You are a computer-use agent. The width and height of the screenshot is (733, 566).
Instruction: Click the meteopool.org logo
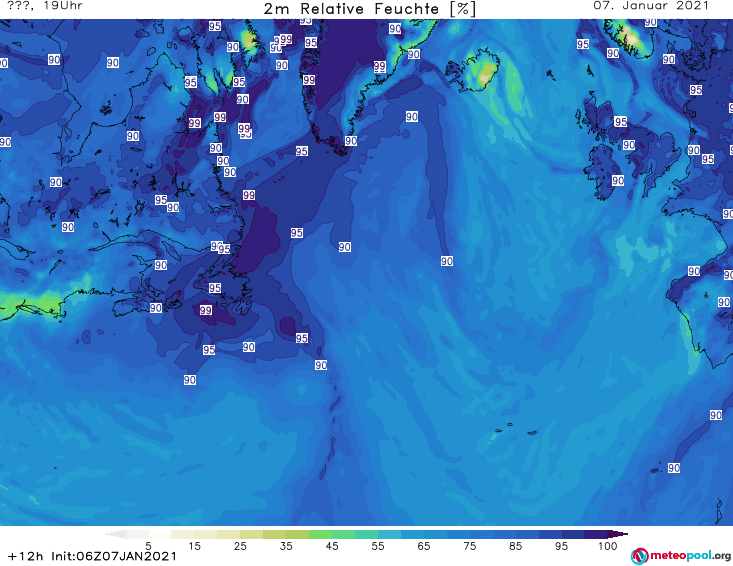[681, 556]
